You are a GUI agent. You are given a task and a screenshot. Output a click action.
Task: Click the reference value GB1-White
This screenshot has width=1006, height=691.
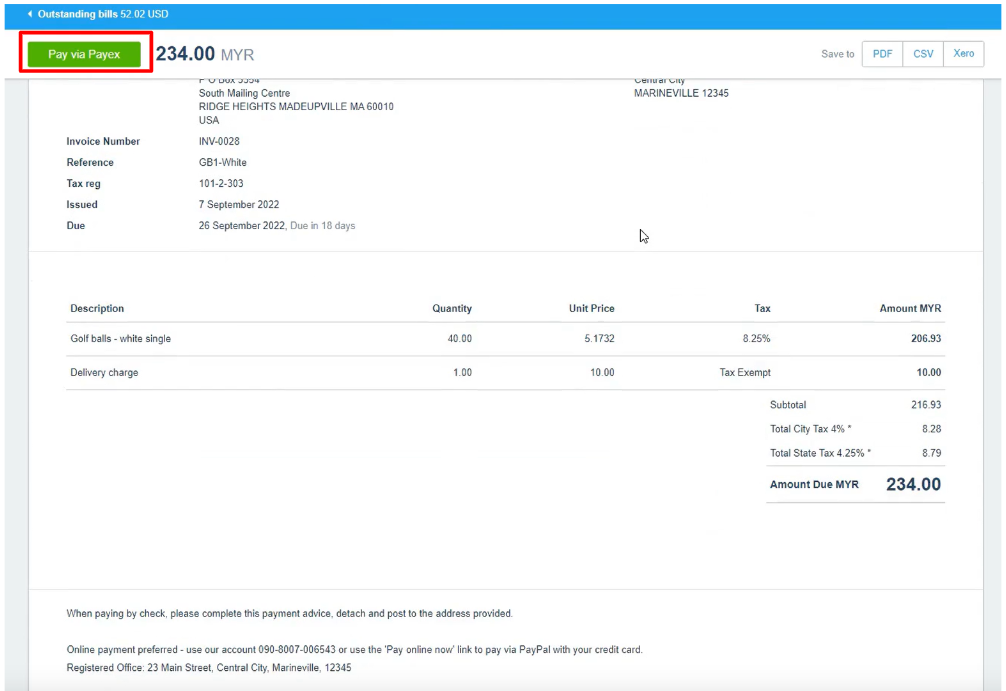pyautogui.click(x=223, y=163)
